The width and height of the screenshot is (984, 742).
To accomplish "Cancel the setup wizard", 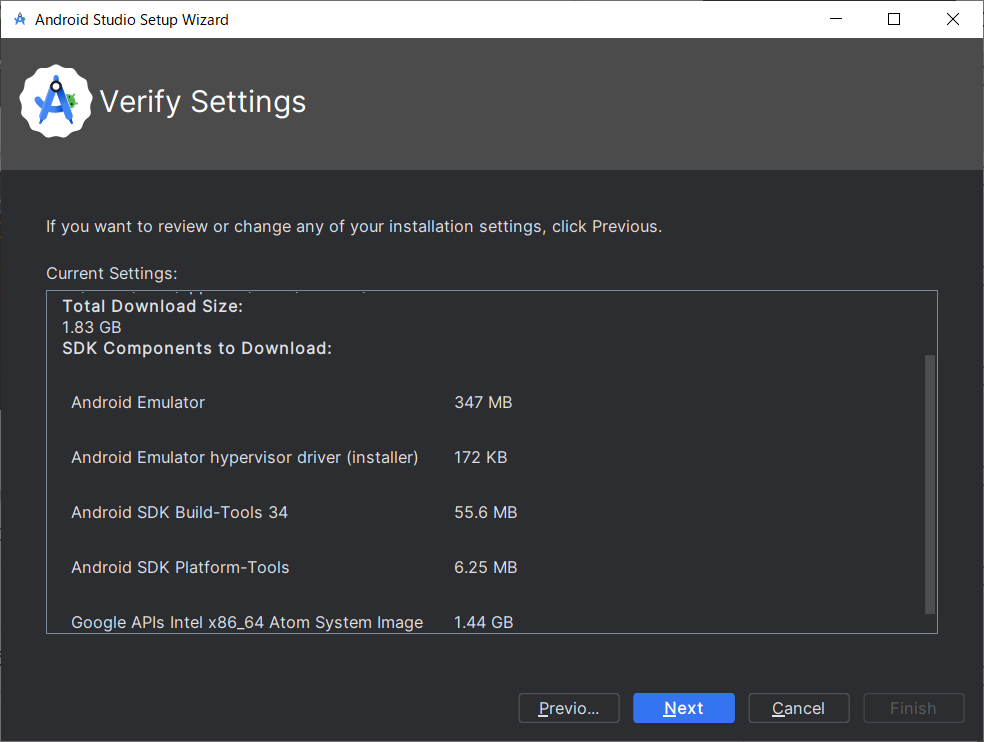I will [x=798, y=708].
